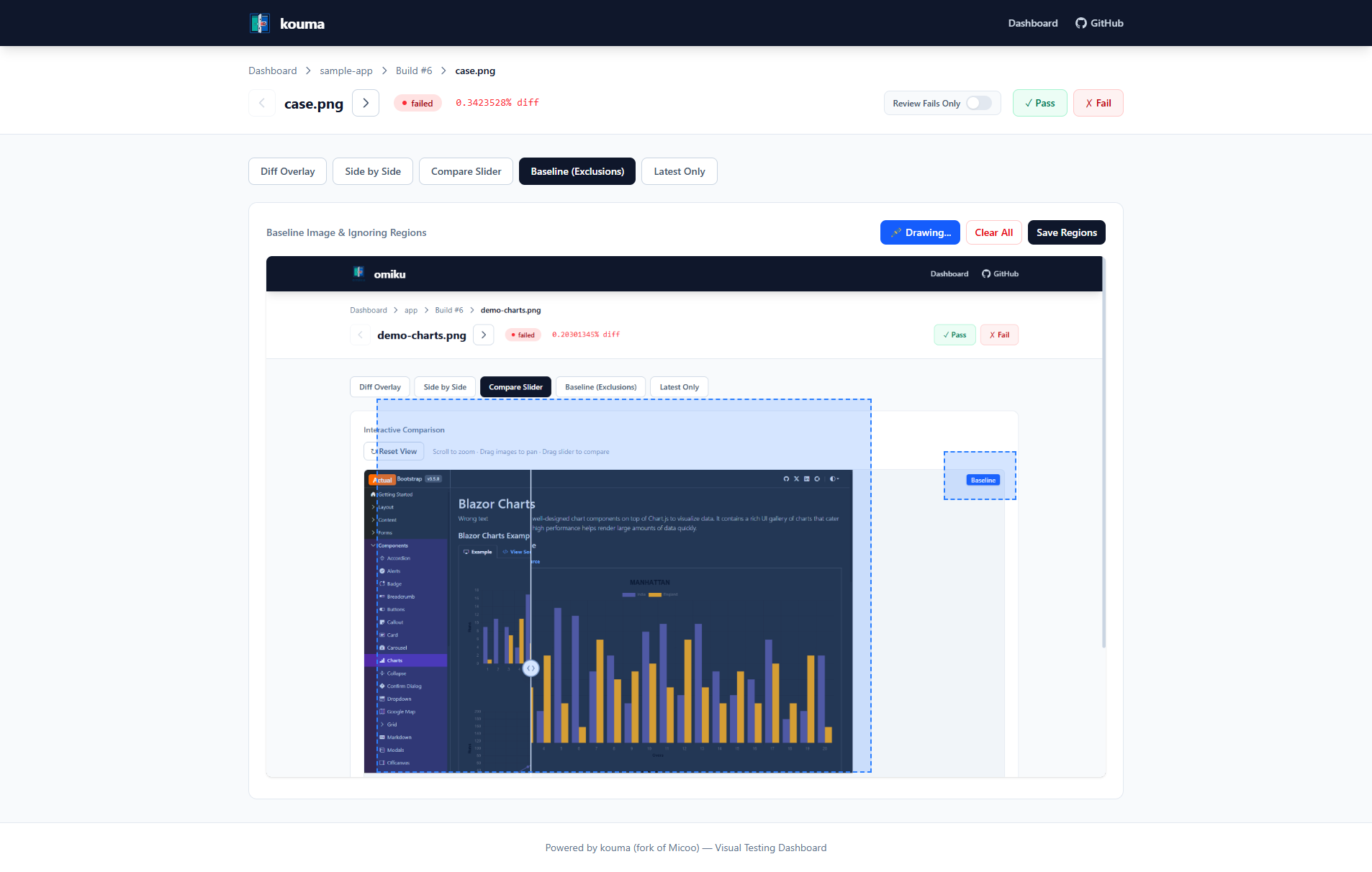This screenshot has width=1372, height=872.
Task: Open the Build #6 breadcrumb link
Action: click(x=414, y=71)
